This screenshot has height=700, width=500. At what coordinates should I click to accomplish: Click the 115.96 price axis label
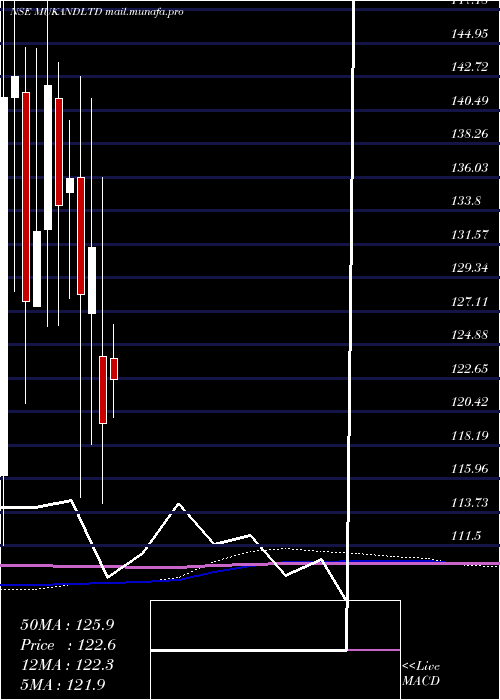pos(470,469)
